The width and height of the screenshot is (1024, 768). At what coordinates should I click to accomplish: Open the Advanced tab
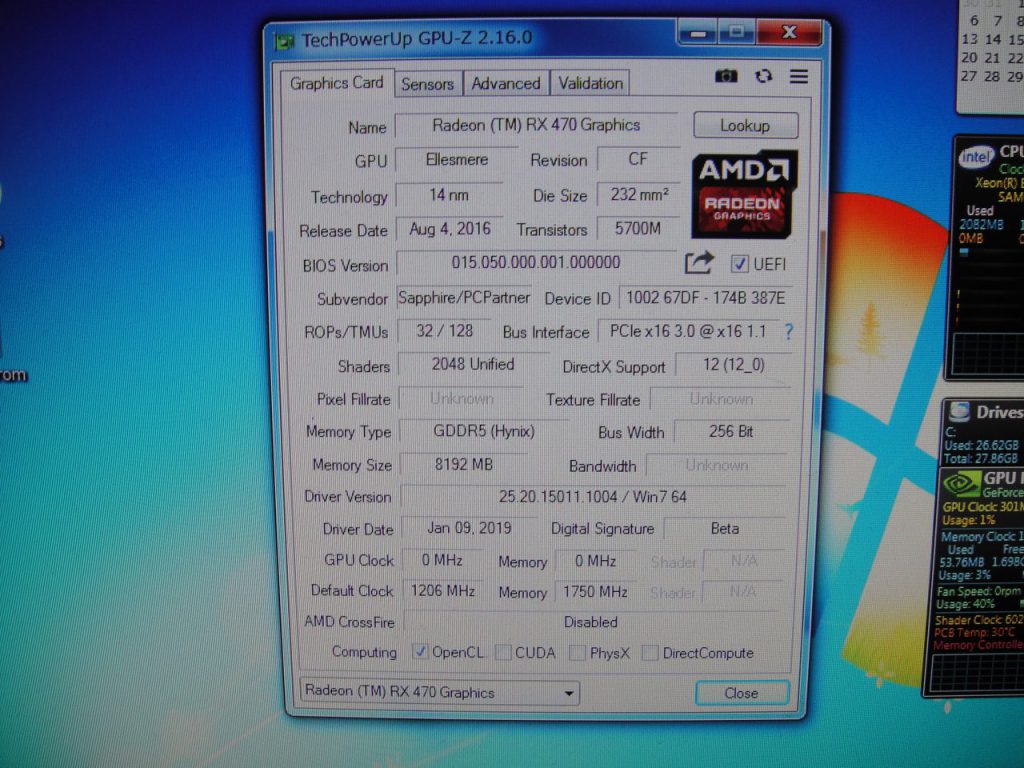click(x=505, y=84)
